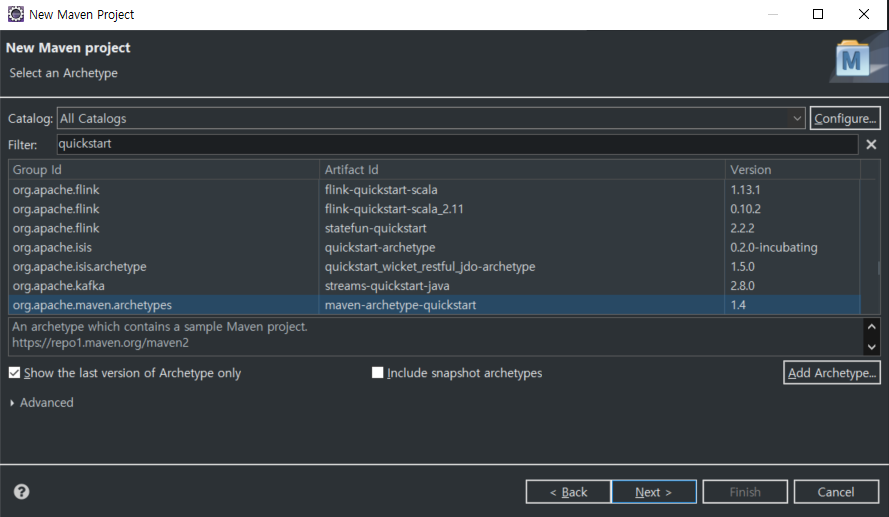The width and height of the screenshot is (889, 517).
Task: Select quickstart_wicket_restful_jdo-archetype row
Action: (434, 266)
